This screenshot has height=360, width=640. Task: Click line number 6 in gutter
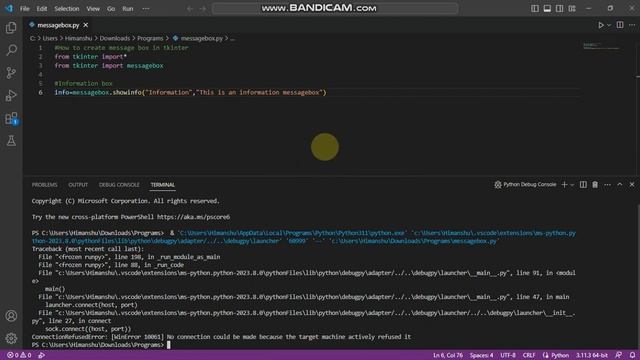[x=40, y=93]
